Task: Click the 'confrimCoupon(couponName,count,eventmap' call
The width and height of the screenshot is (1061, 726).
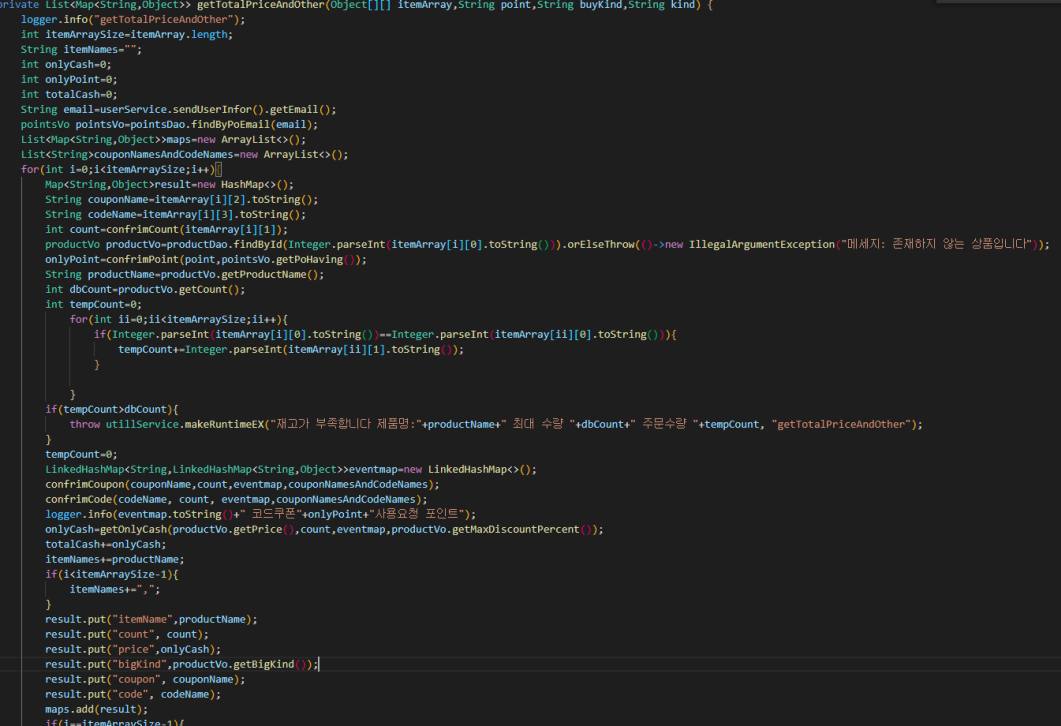Action: [242, 484]
